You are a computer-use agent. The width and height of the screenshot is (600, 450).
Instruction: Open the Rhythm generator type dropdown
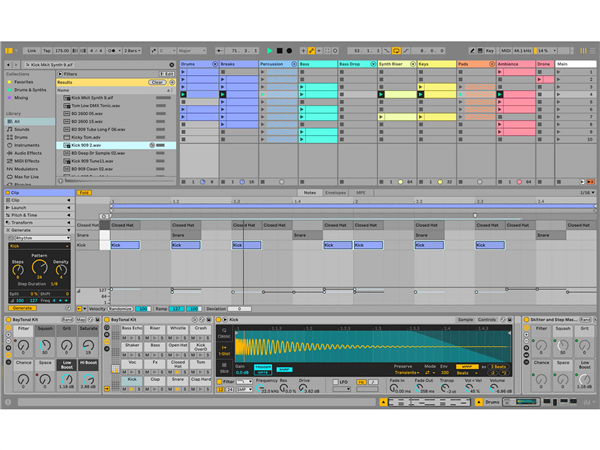point(38,238)
